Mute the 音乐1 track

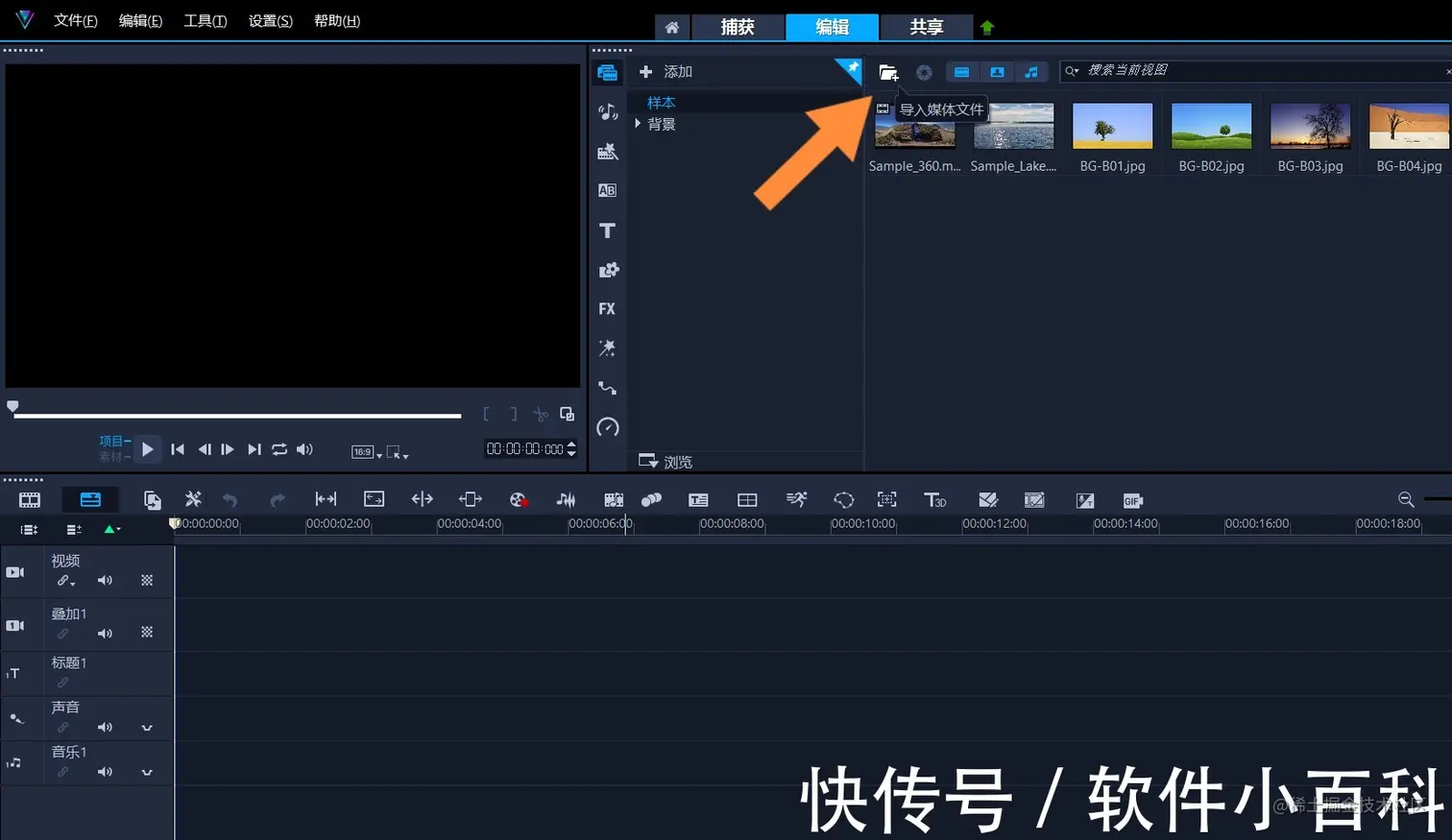point(105,771)
